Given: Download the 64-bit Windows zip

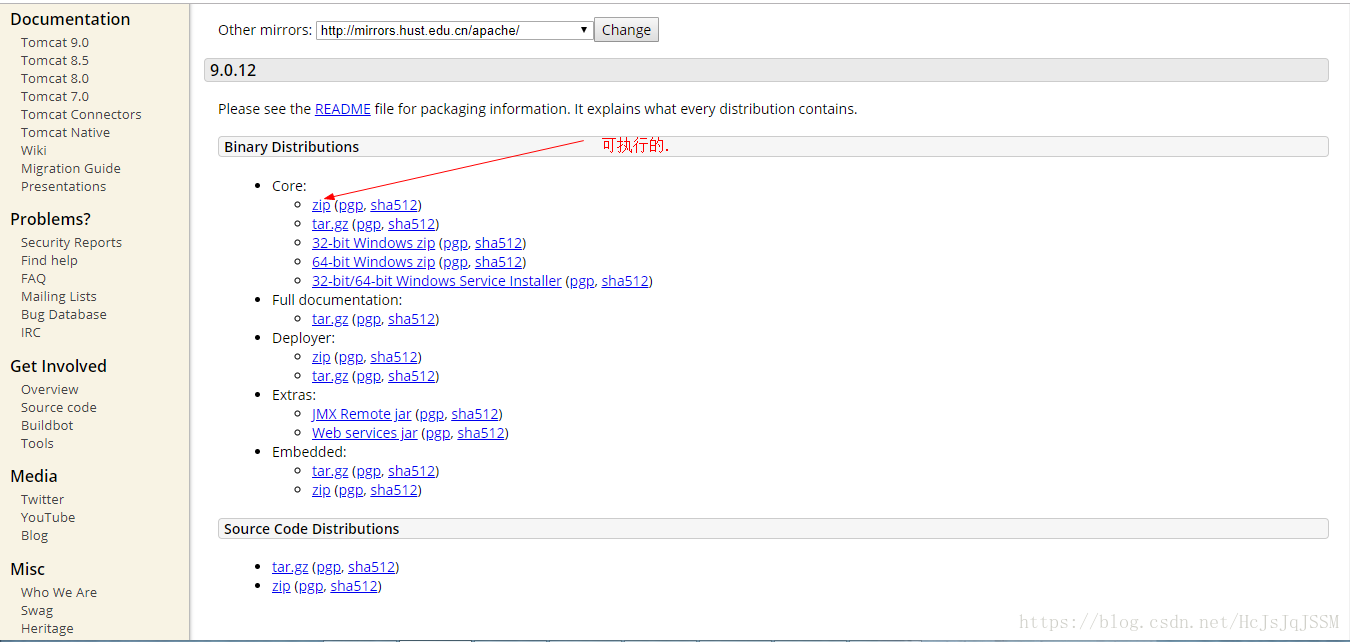Looking at the screenshot, I should [x=373, y=262].
